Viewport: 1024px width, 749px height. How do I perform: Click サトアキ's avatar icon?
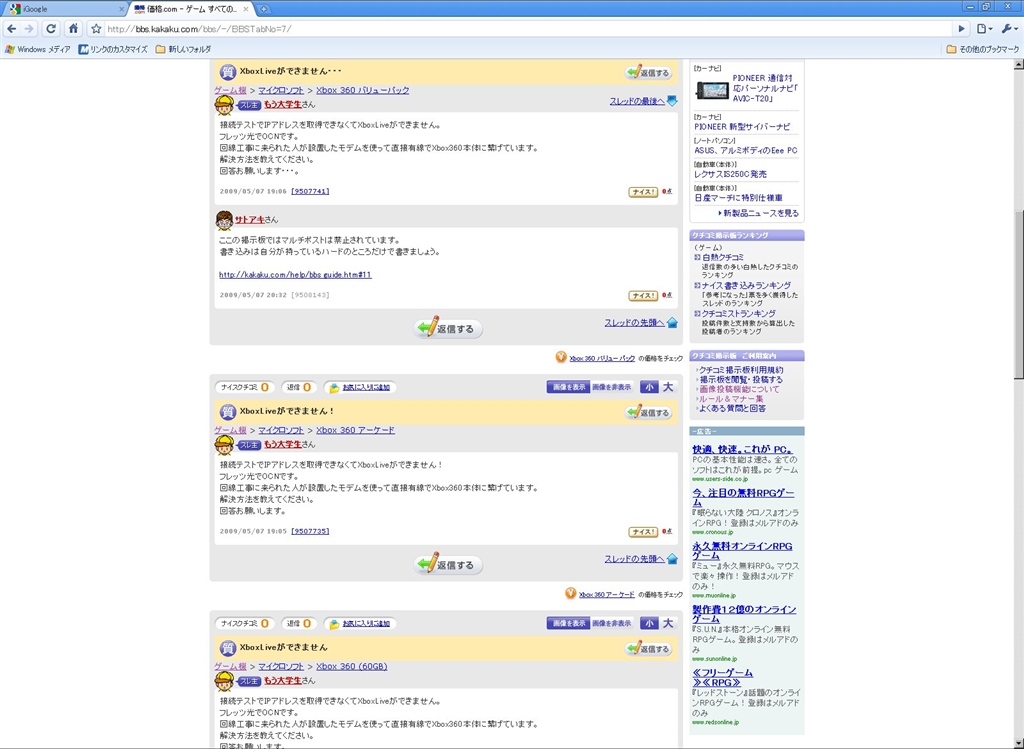224,220
